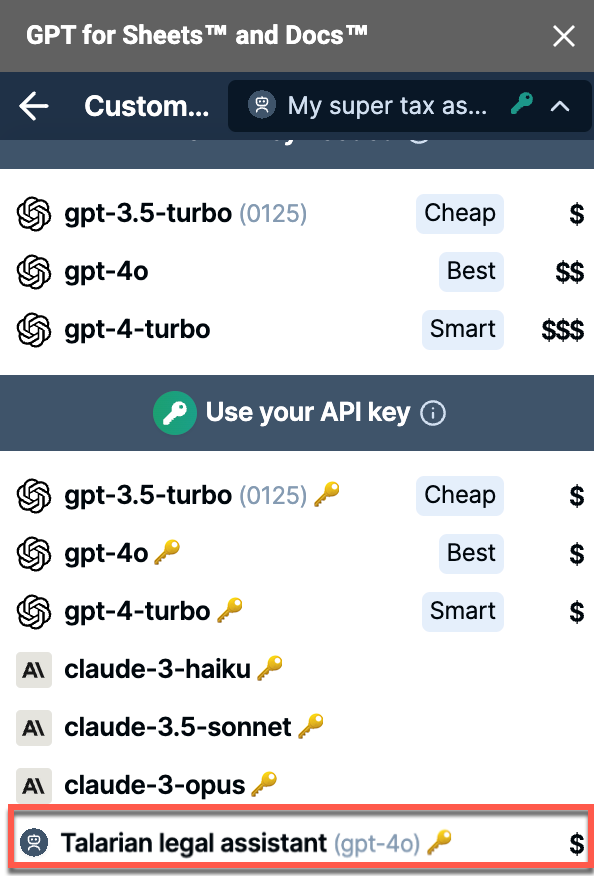Click info icon beside Use your API key

tap(433, 413)
